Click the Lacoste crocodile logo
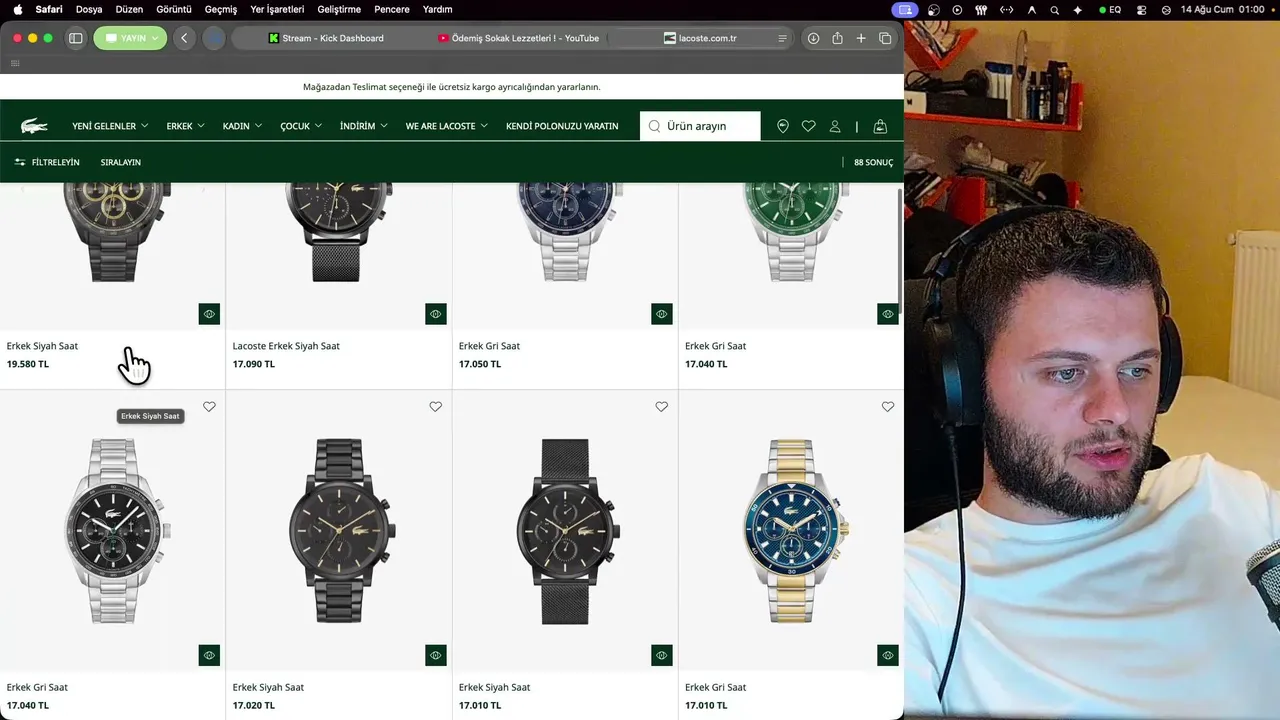Screen dimensions: 1280x720 (x=34, y=126)
